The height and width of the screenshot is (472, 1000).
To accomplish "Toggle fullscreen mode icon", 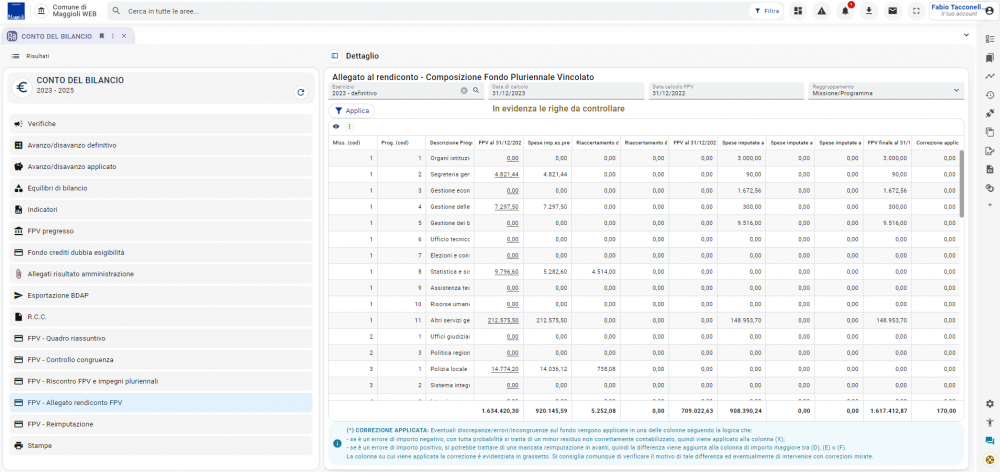I will [916, 11].
